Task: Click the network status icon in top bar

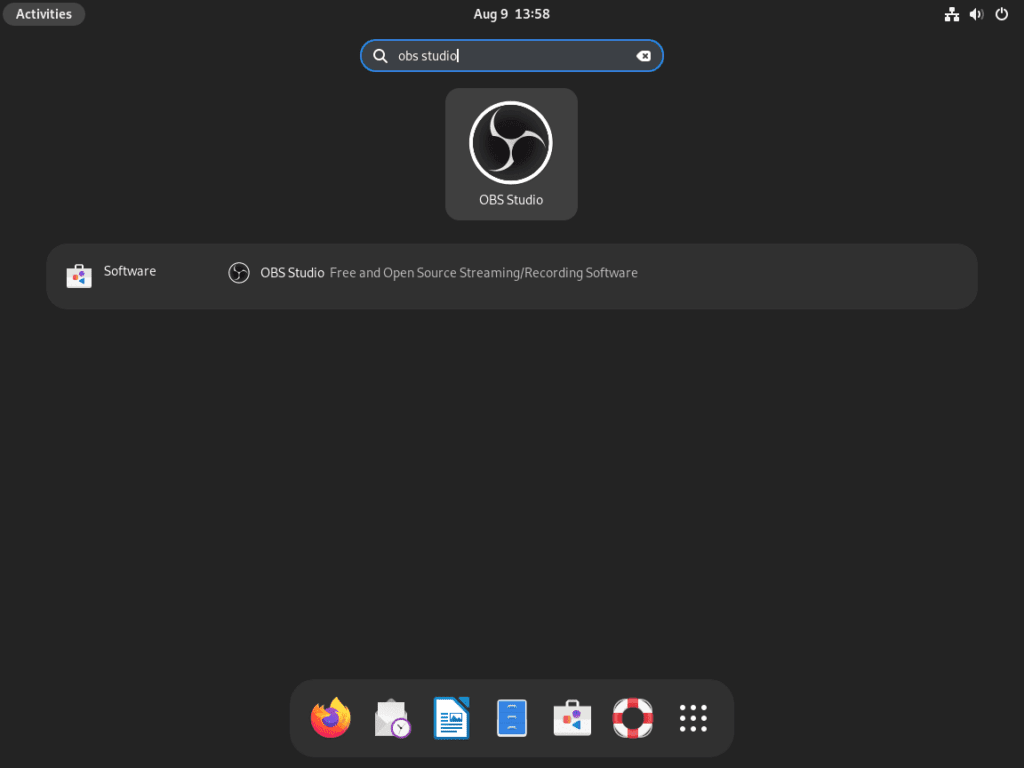Action: pos(951,14)
